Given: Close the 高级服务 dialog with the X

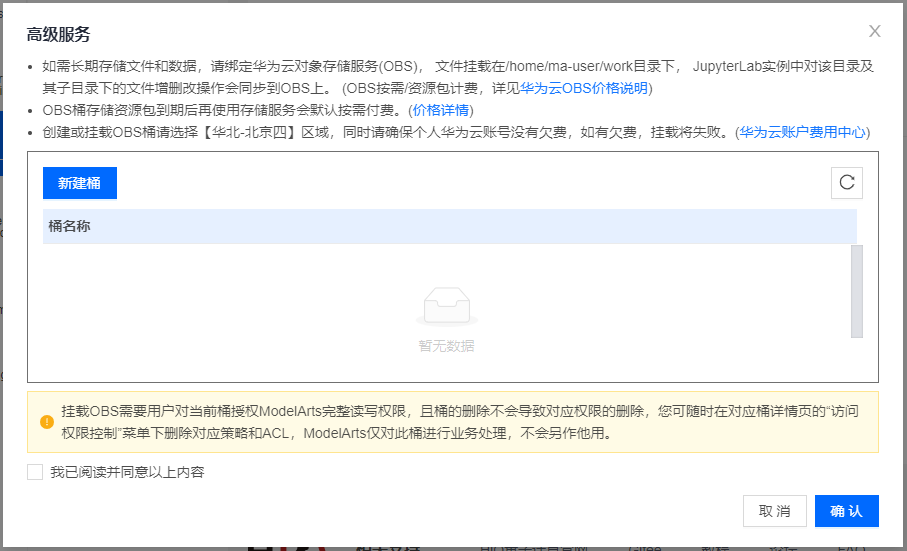Looking at the screenshot, I should tap(875, 31).
